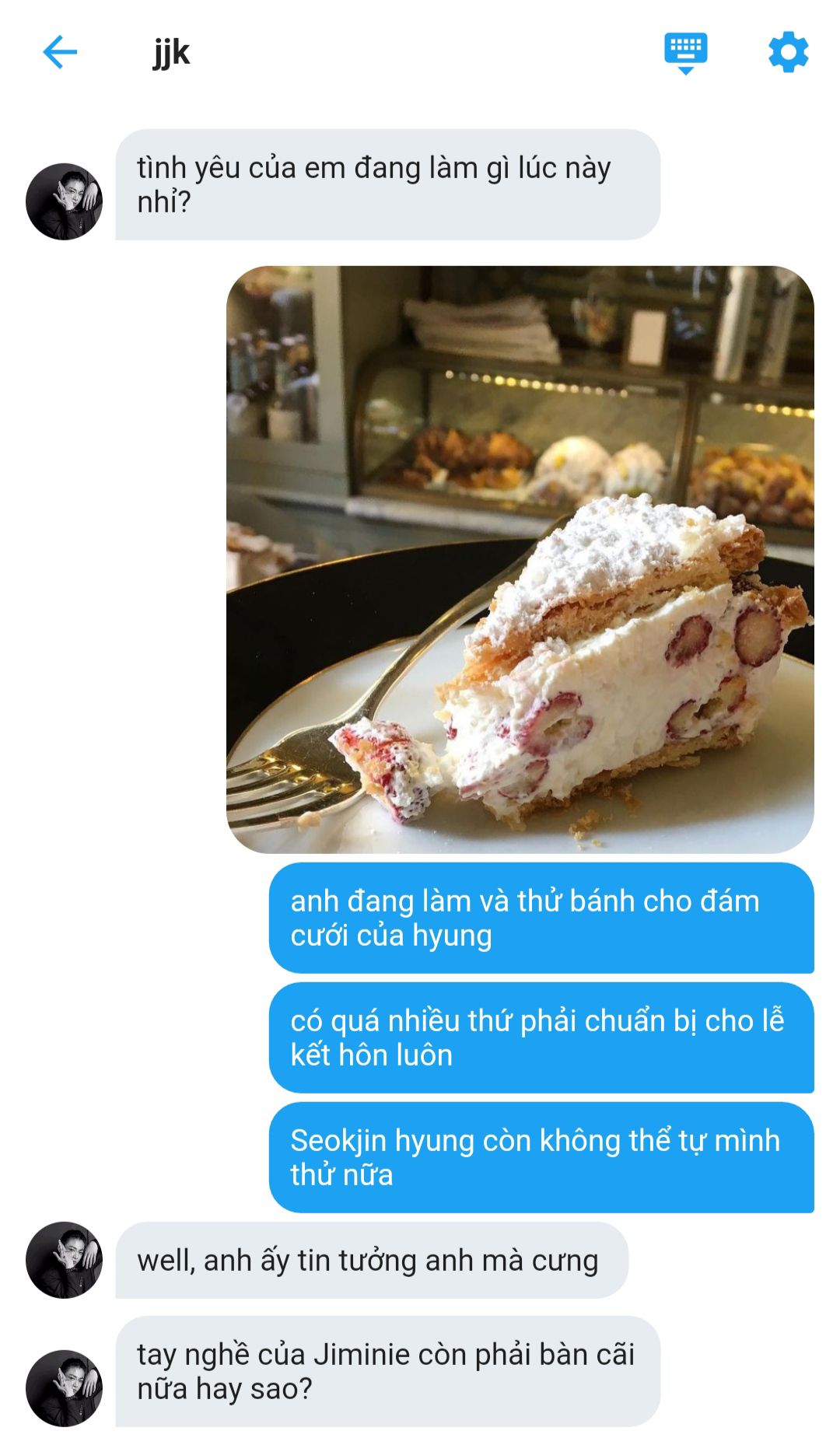840x1438 pixels.
Task: Tap the word 'Jiminie' in the last message
Action: [x=362, y=1355]
